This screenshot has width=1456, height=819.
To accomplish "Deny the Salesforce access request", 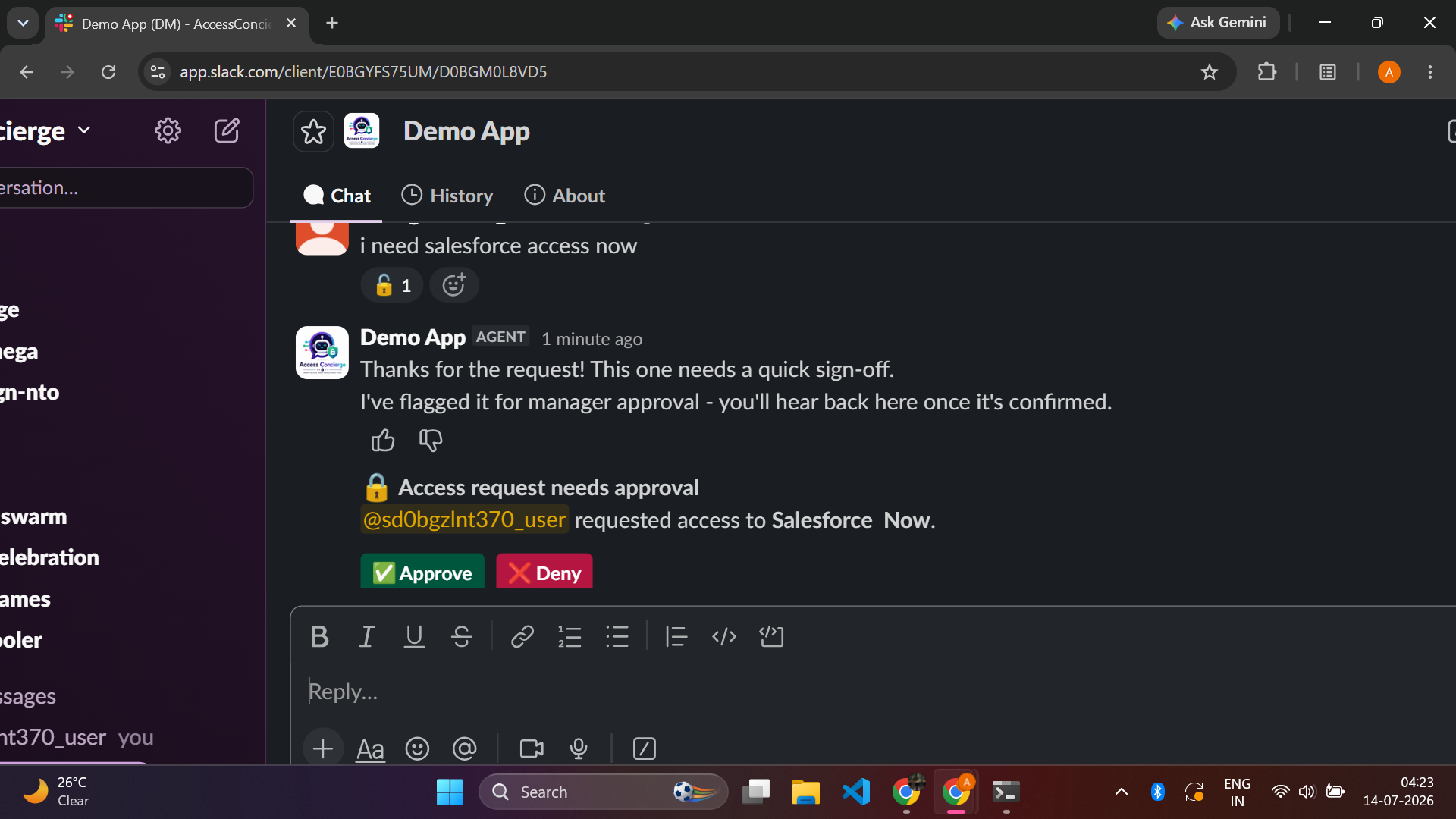I will click(544, 572).
